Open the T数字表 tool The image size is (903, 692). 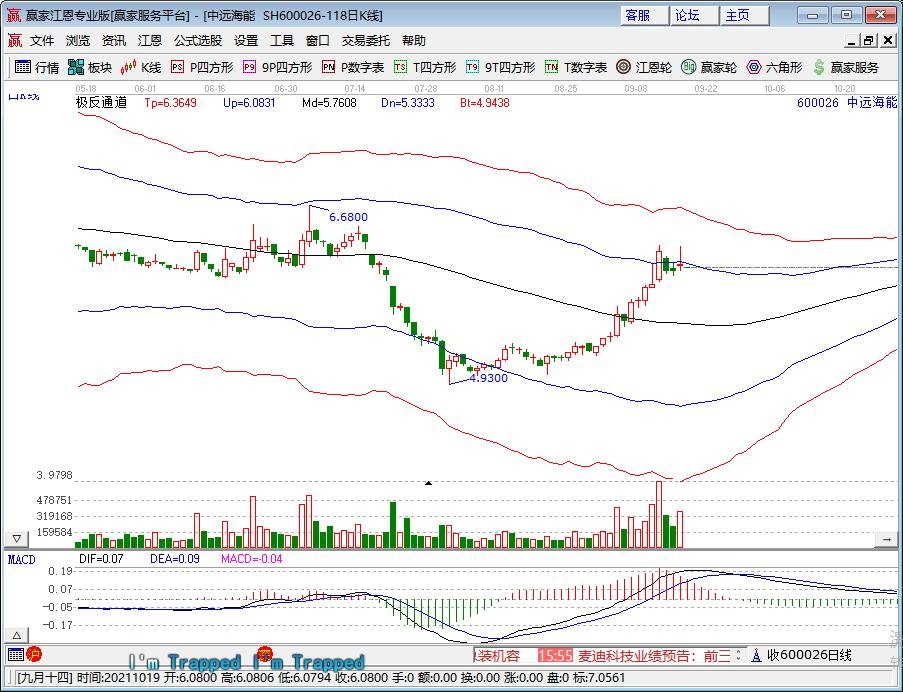(575, 67)
